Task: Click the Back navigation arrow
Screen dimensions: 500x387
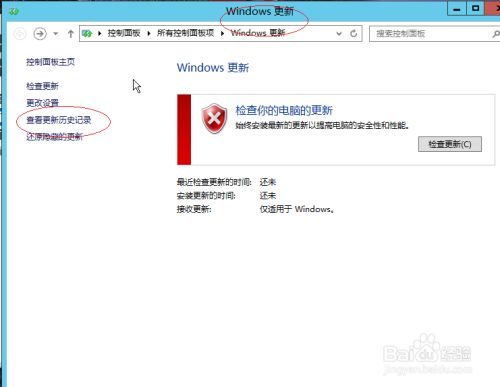Action: click(20, 34)
